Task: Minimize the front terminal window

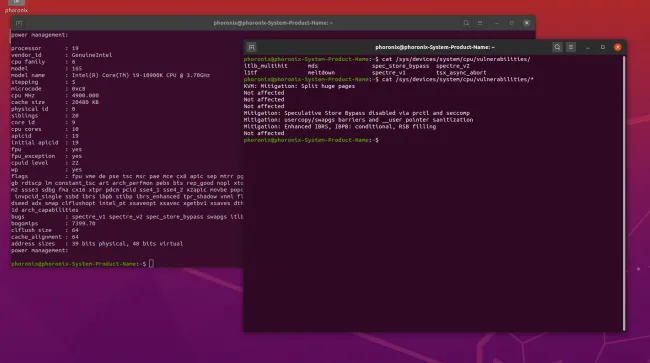Action: (587, 47)
